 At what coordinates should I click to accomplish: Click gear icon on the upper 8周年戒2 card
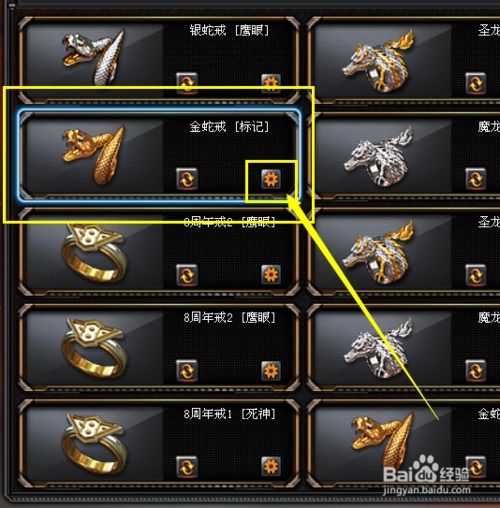pos(271,275)
